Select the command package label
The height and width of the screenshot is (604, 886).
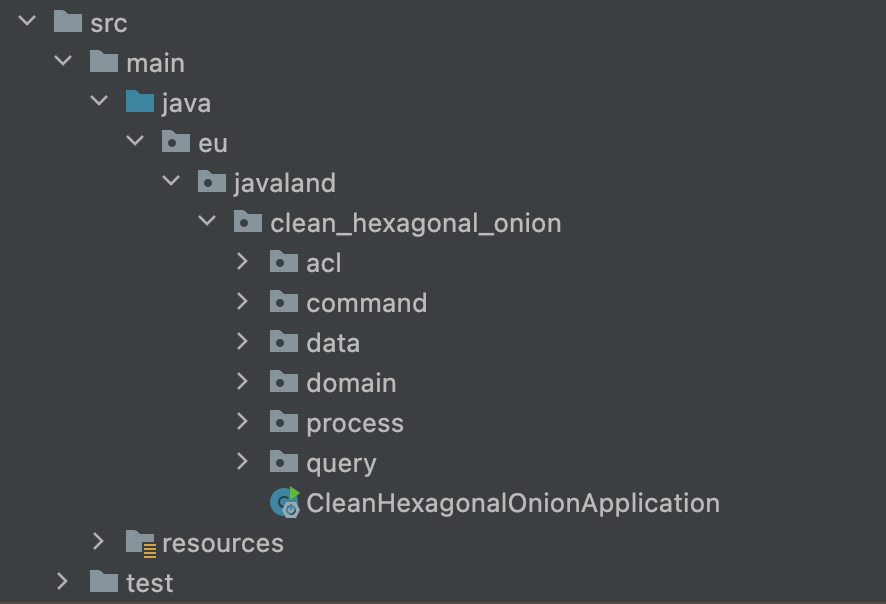[x=367, y=303]
